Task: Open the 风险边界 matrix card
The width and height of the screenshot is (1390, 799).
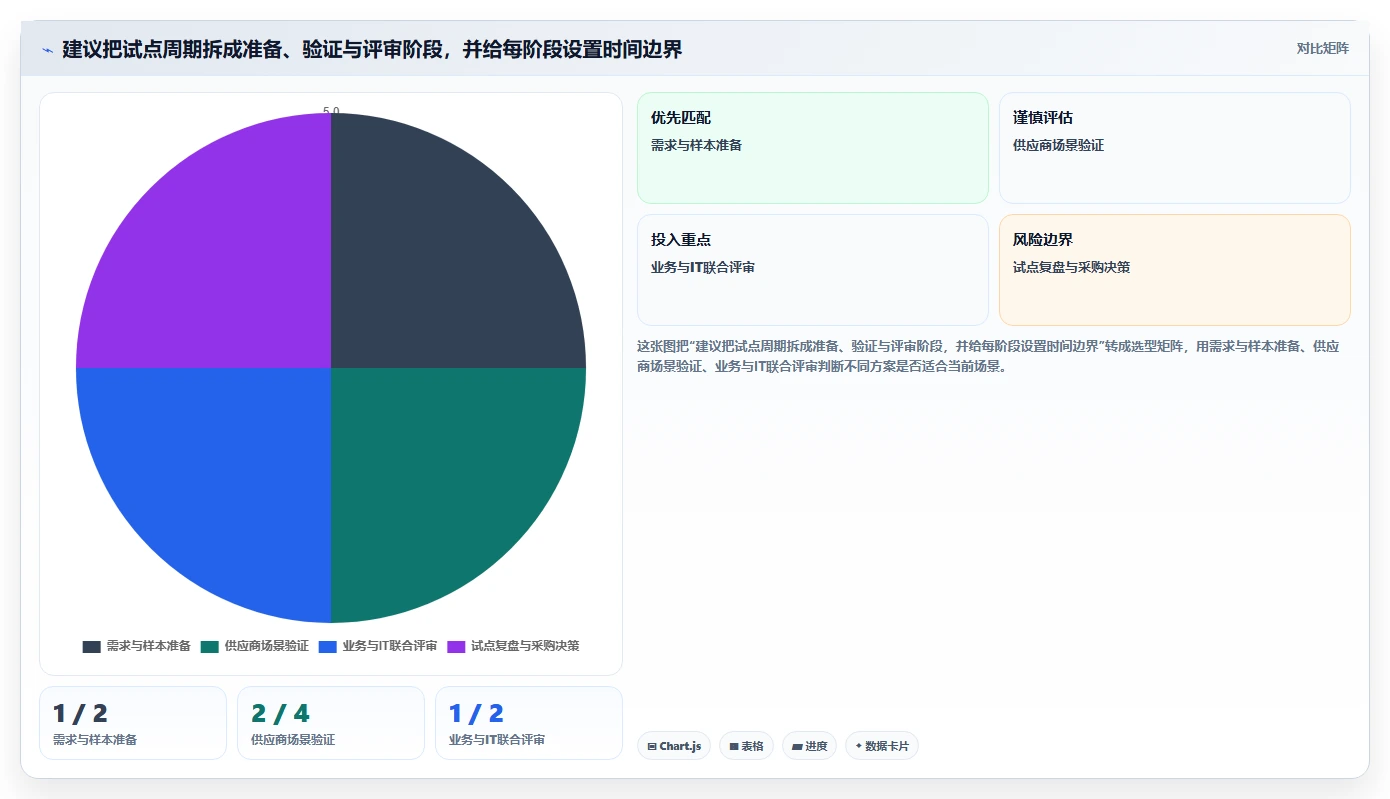Action: coord(1174,270)
